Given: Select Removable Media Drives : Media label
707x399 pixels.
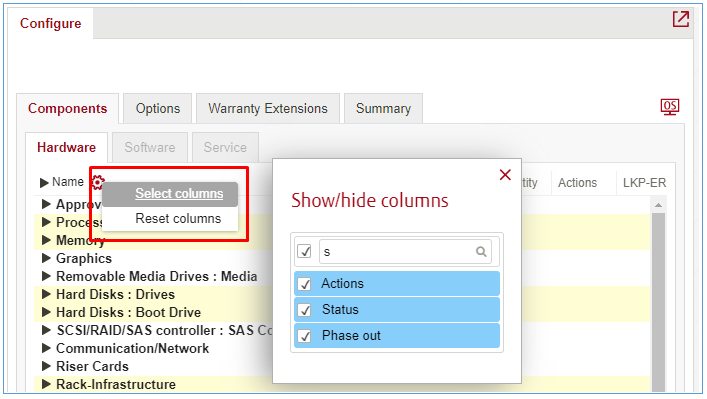Looking at the screenshot, I should coord(156,276).
